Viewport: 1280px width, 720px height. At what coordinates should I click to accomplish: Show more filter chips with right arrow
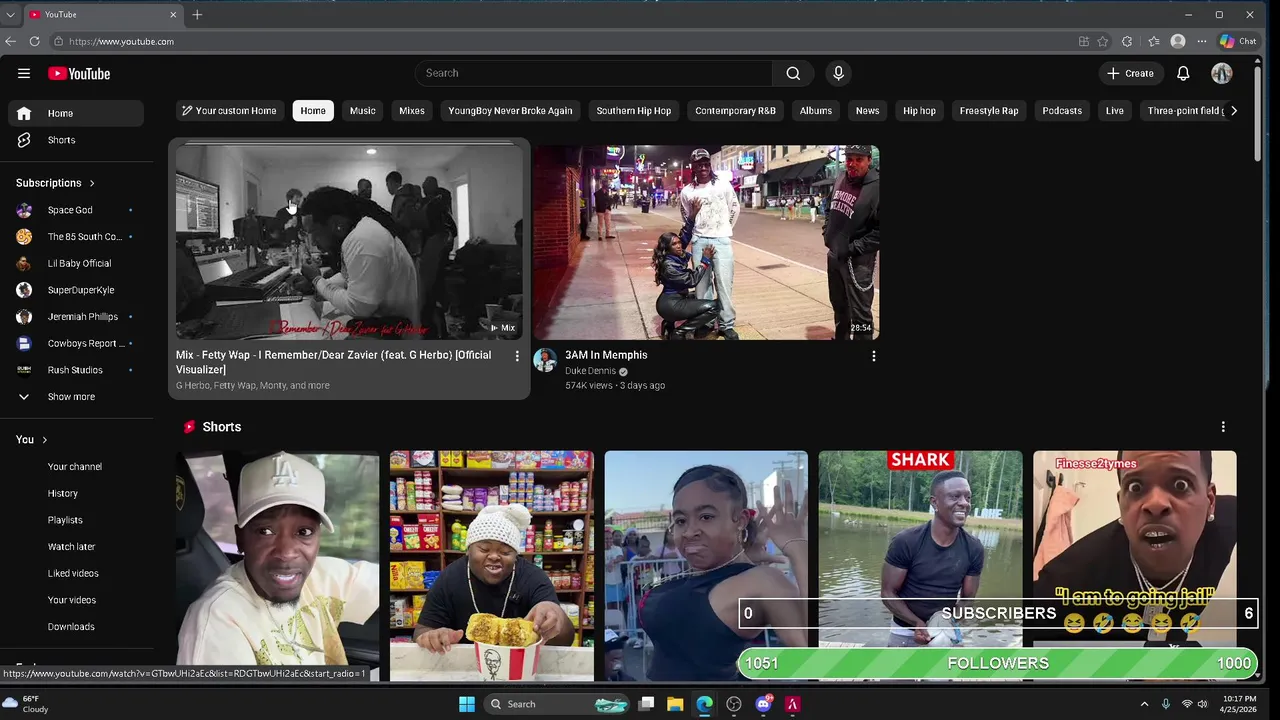coord(1234,111)
